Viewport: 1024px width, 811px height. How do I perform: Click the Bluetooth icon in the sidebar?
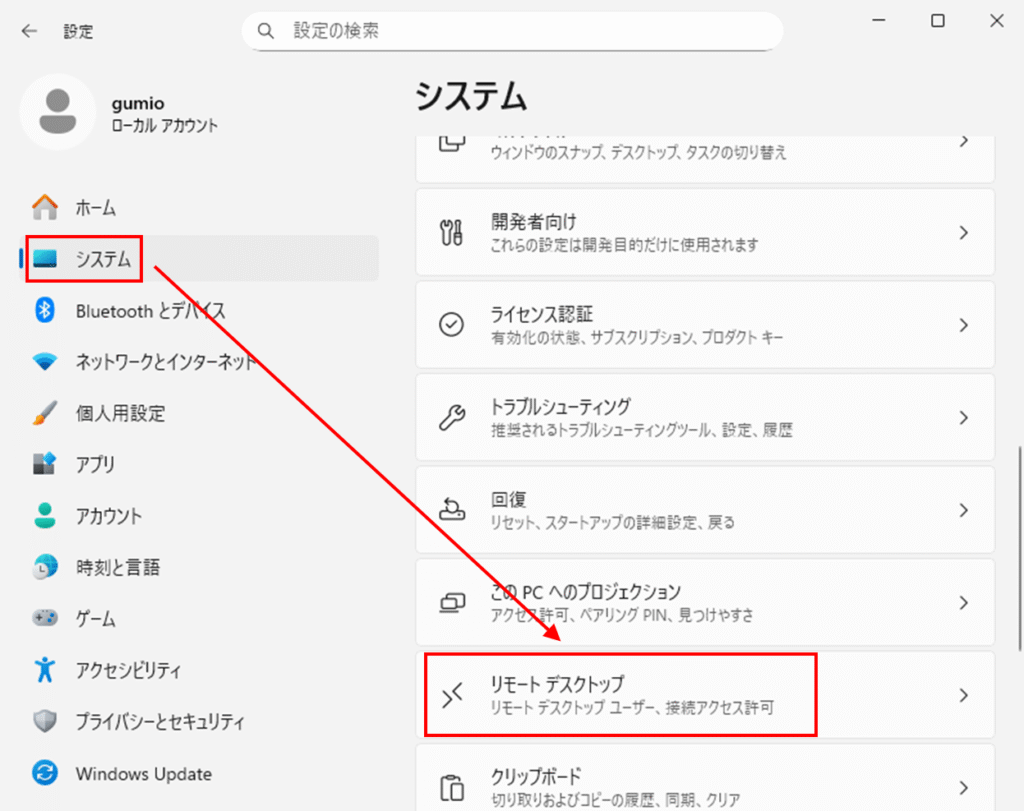point(45,311)
